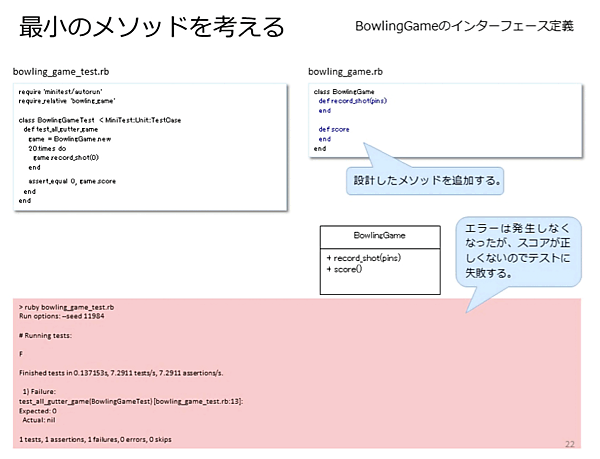Select + record_shot(pins) in the class diagram

[364, 258]
